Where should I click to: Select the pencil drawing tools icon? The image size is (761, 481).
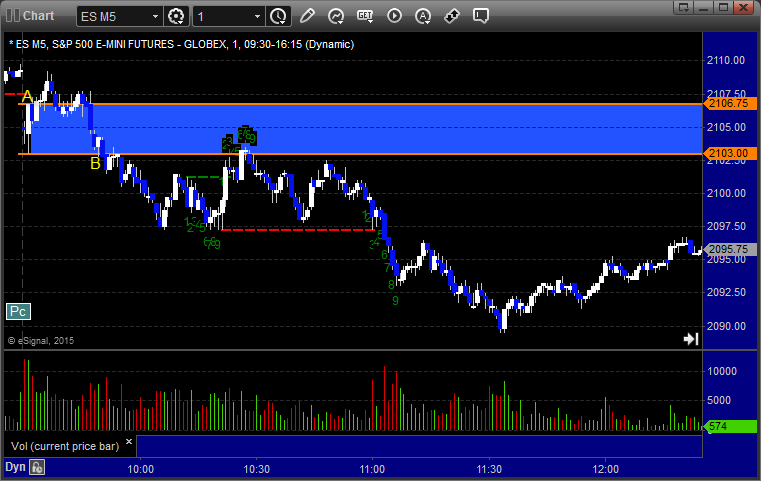coord(307,16)
